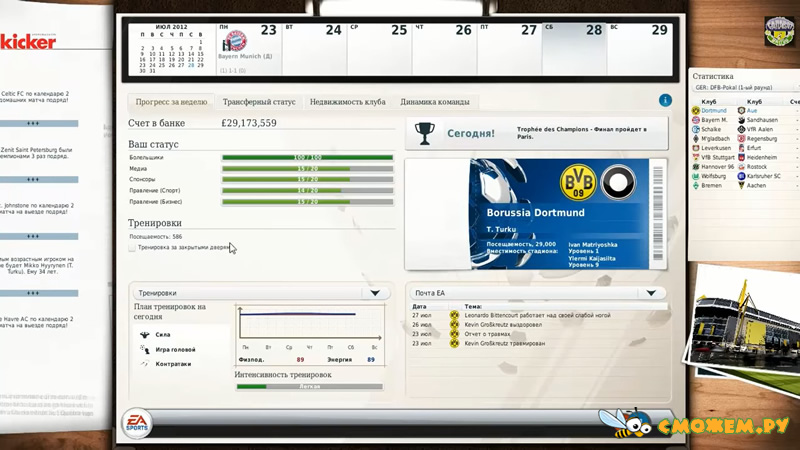This screenshot has height=450, width=800.
Task: Click M'gladbach crest in Статистика table
Action: point(695,138)
